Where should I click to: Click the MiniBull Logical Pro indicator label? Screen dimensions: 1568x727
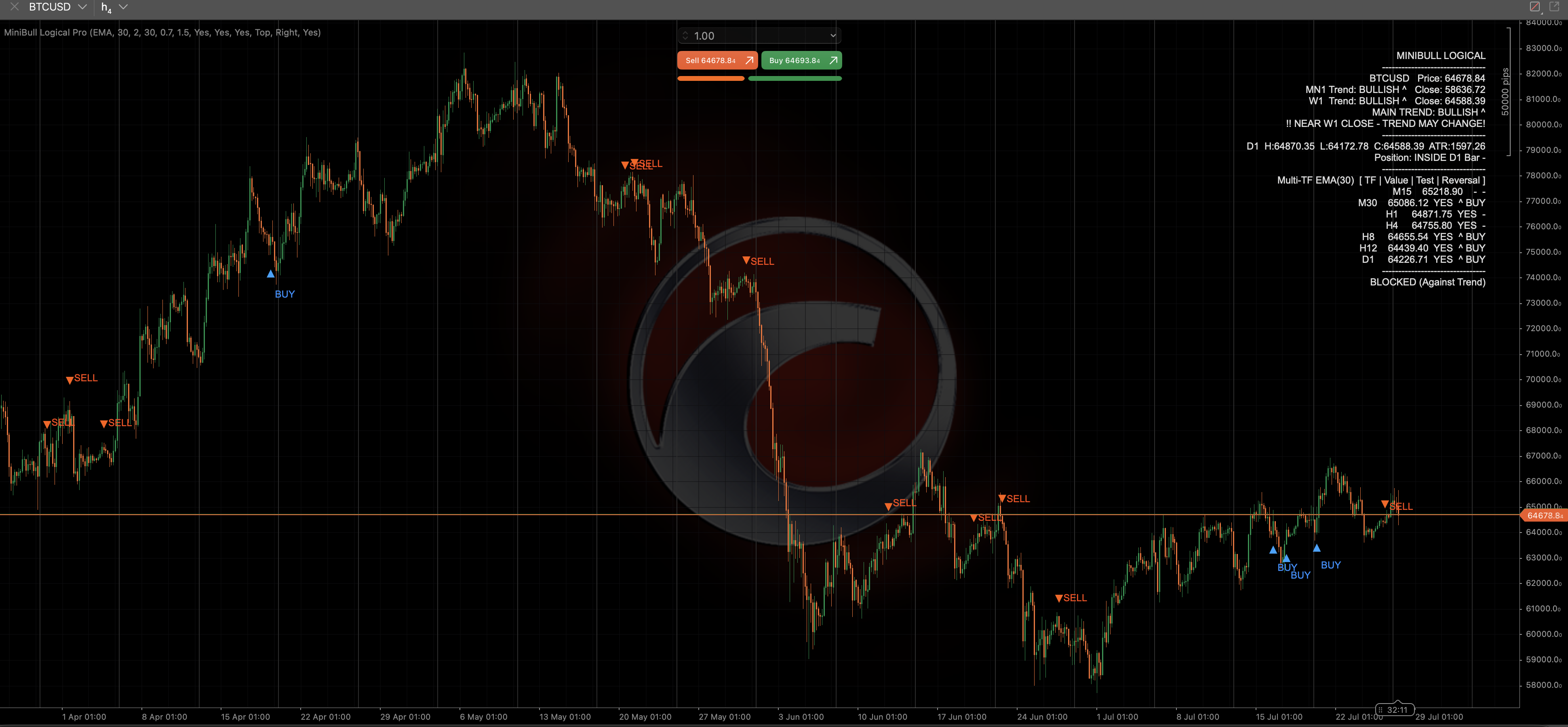click(x=162, y=32)
